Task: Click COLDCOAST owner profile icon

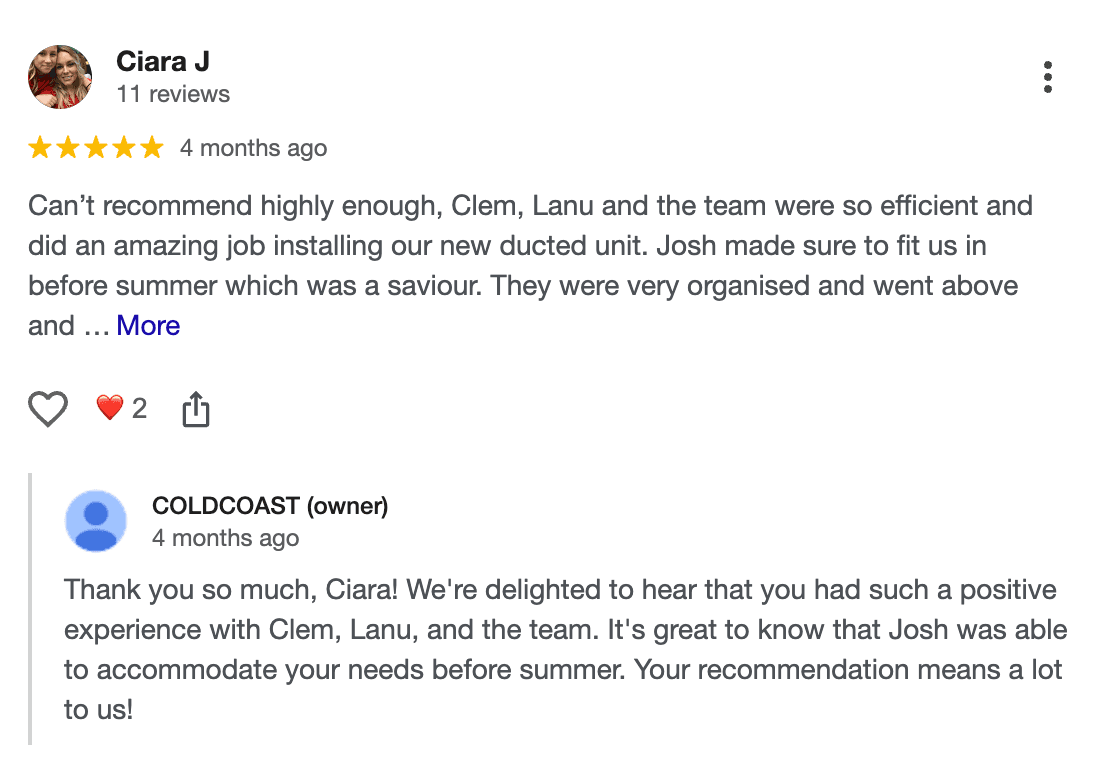Action: click(x=96, y=520)
